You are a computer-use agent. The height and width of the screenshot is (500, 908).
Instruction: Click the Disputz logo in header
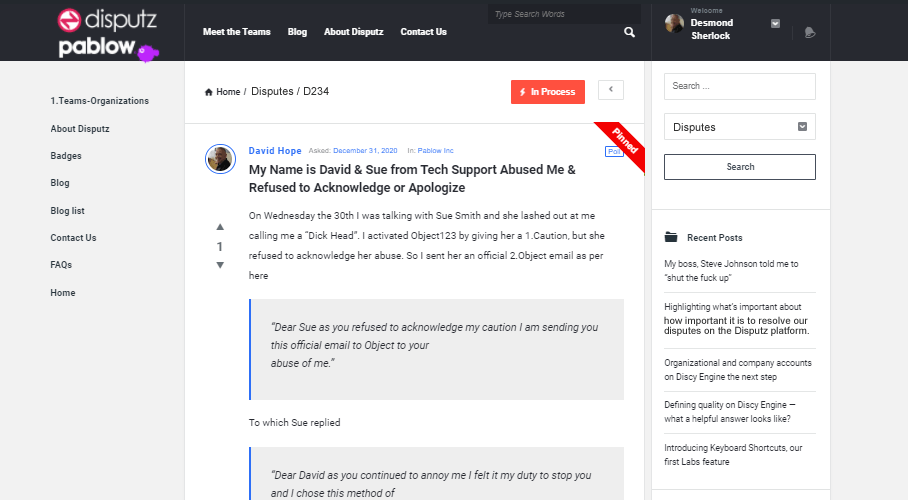click(107, 19)
